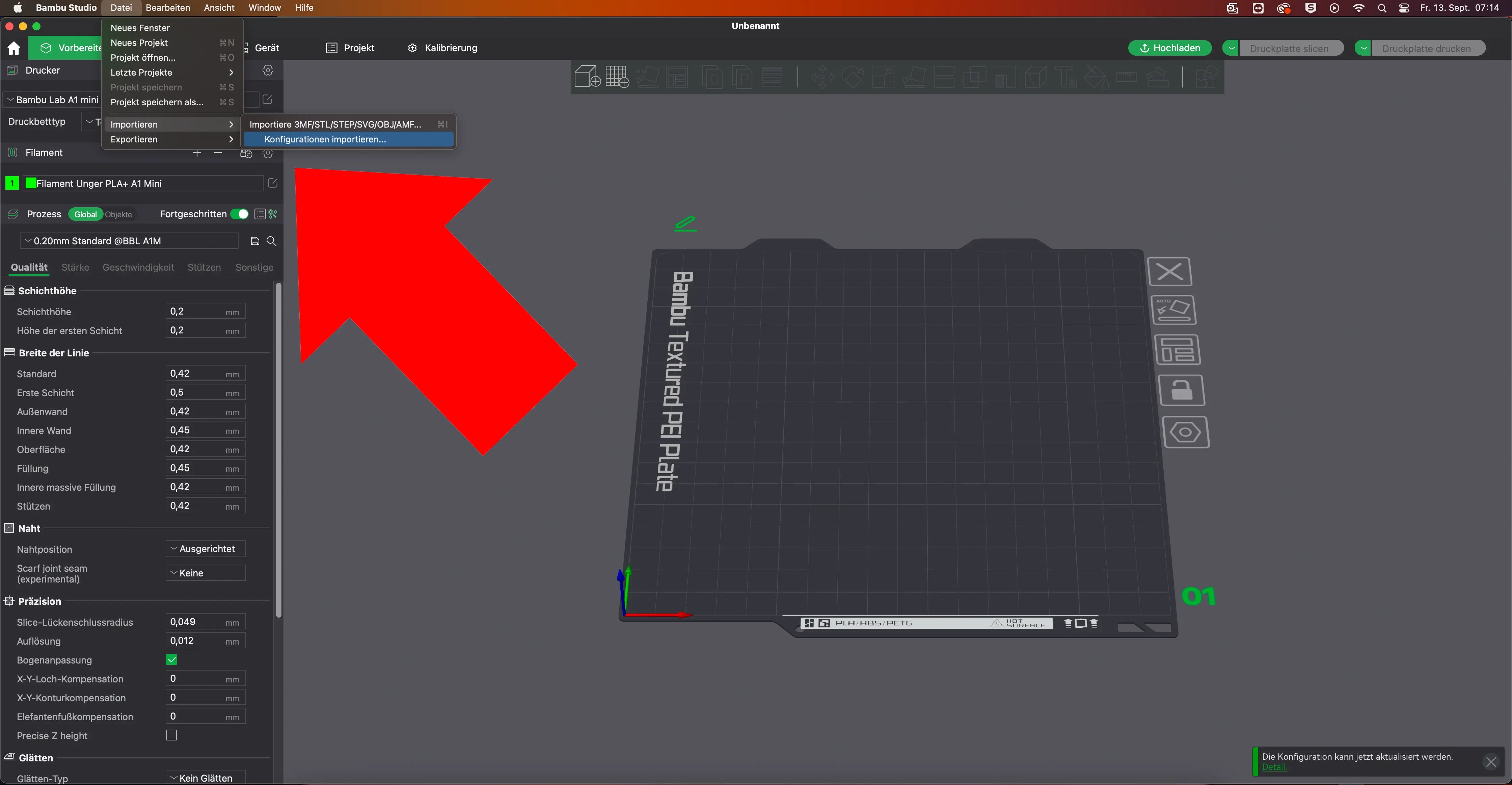Click the home icon
1512x785 pixels.
[13, 48]
